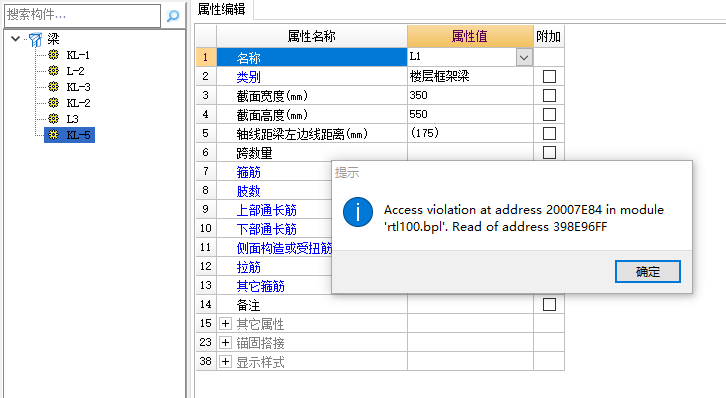Click 确定 in the error dialog
This screenshot has height=398, width=726.
click(x=648, y=271)
